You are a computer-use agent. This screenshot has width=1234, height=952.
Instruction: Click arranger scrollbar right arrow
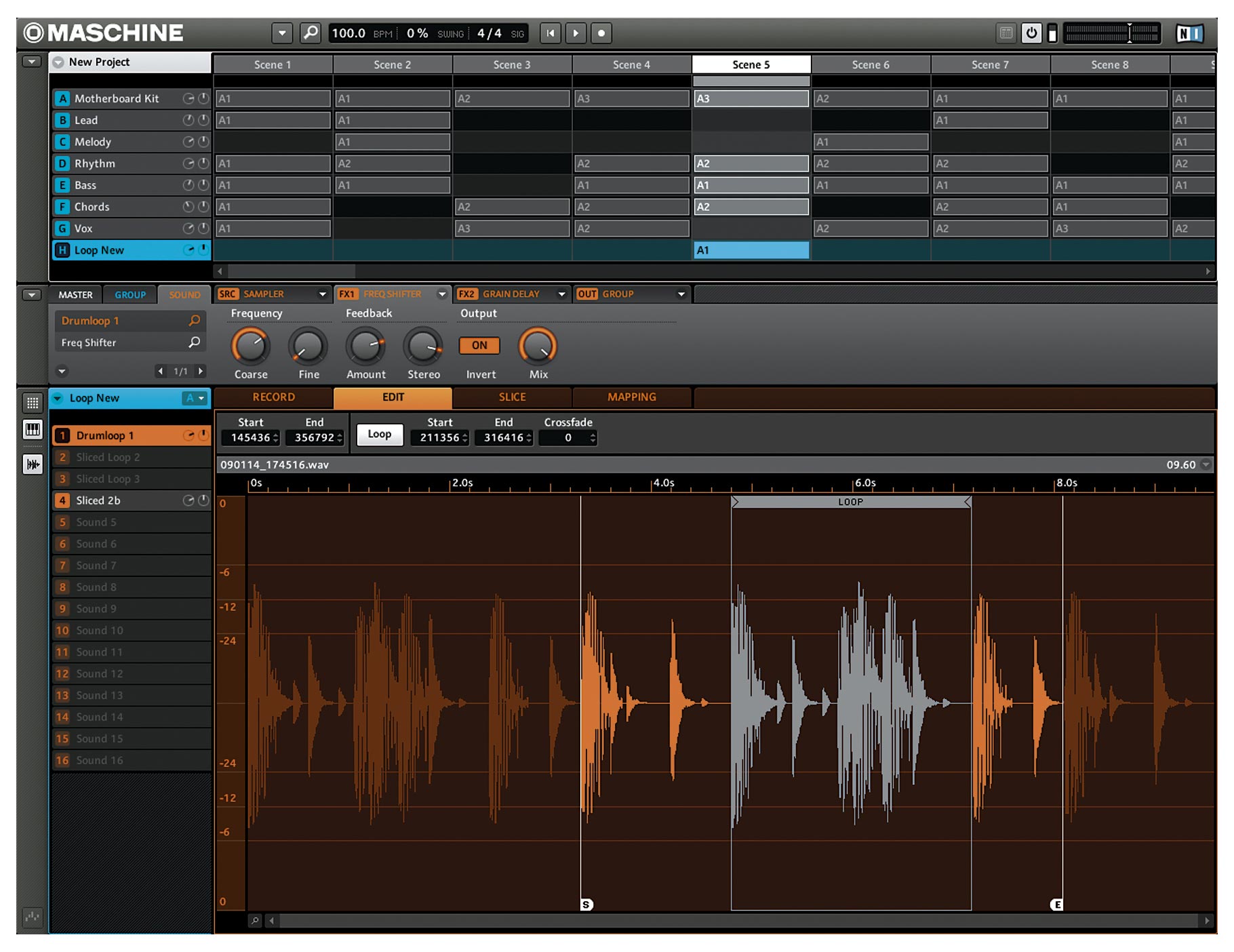(1208, 271)
